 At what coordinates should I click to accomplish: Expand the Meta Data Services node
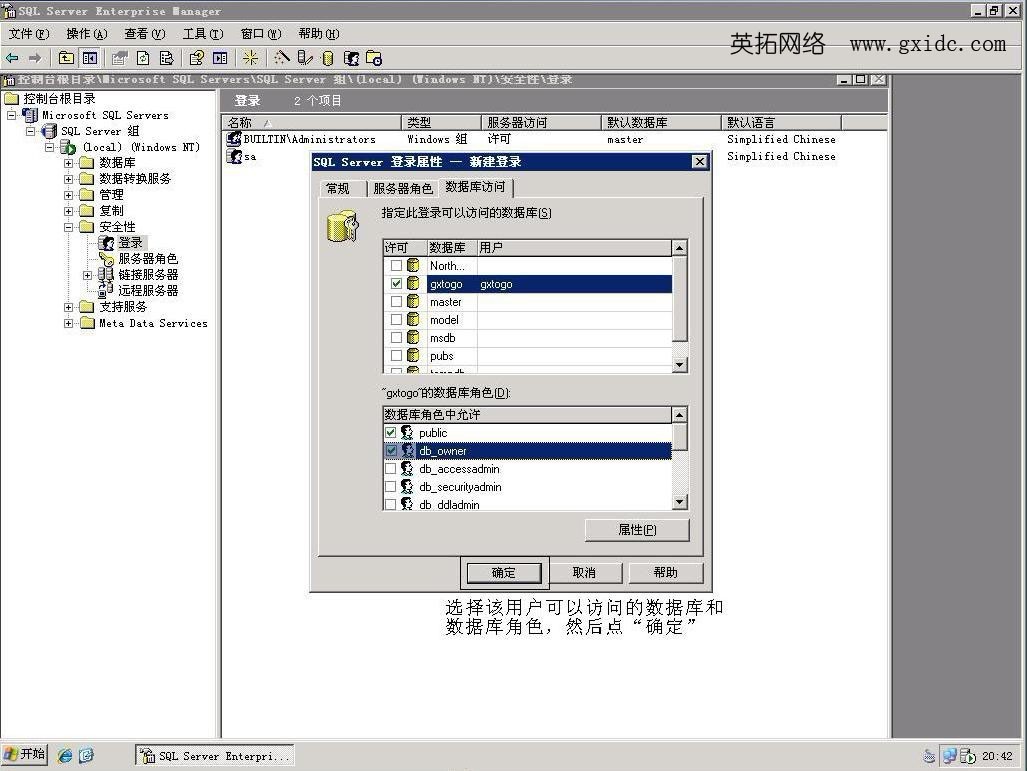point(69,323)
